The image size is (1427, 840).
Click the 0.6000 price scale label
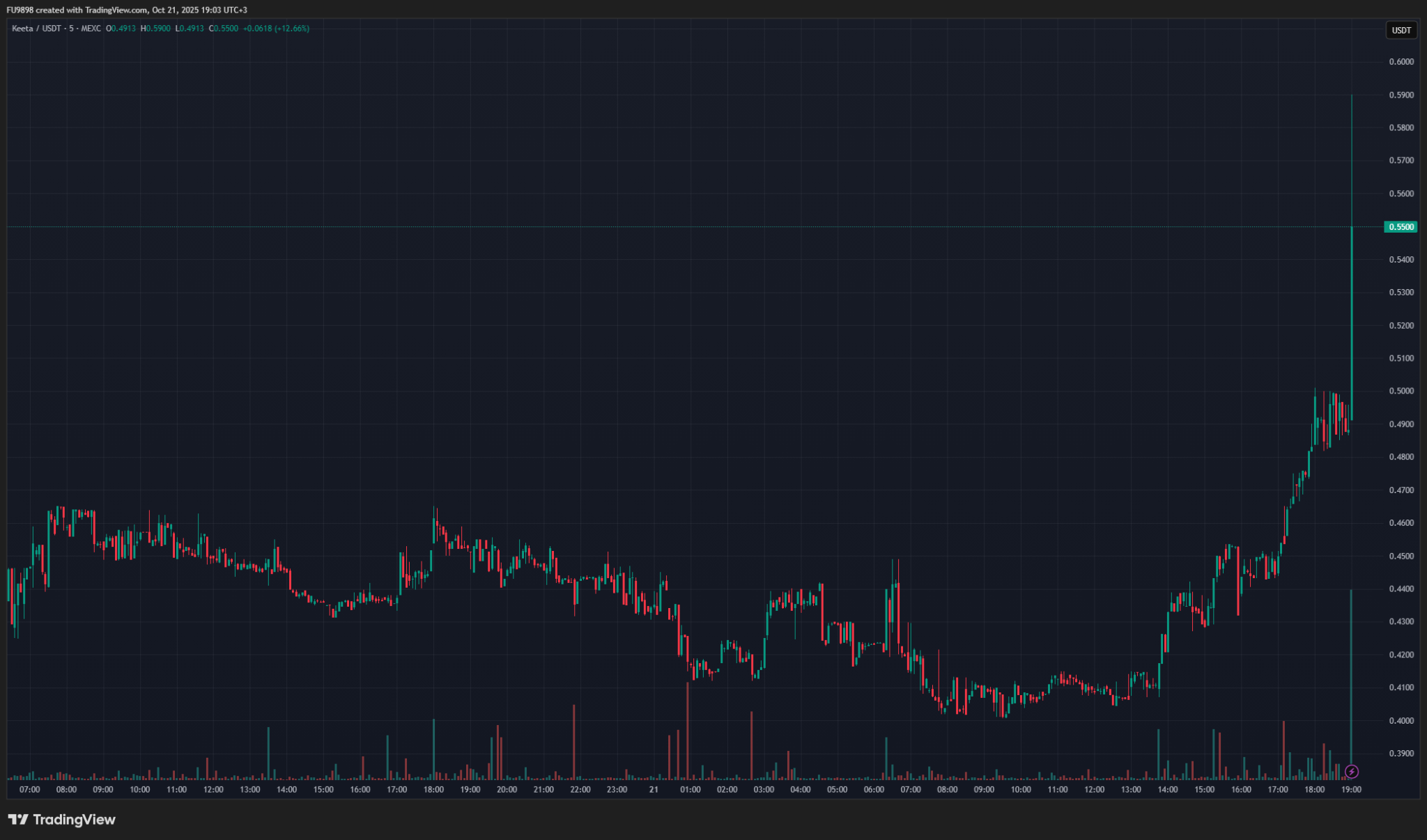tap(1401, 62)
